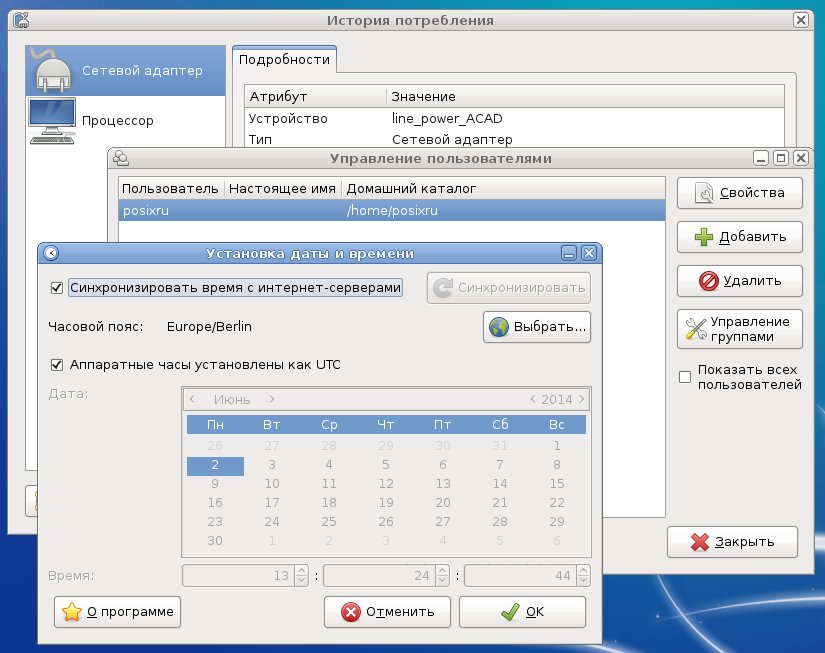Sort by Домашний каталог column header
825x653 pixels.
coord(411,188)
